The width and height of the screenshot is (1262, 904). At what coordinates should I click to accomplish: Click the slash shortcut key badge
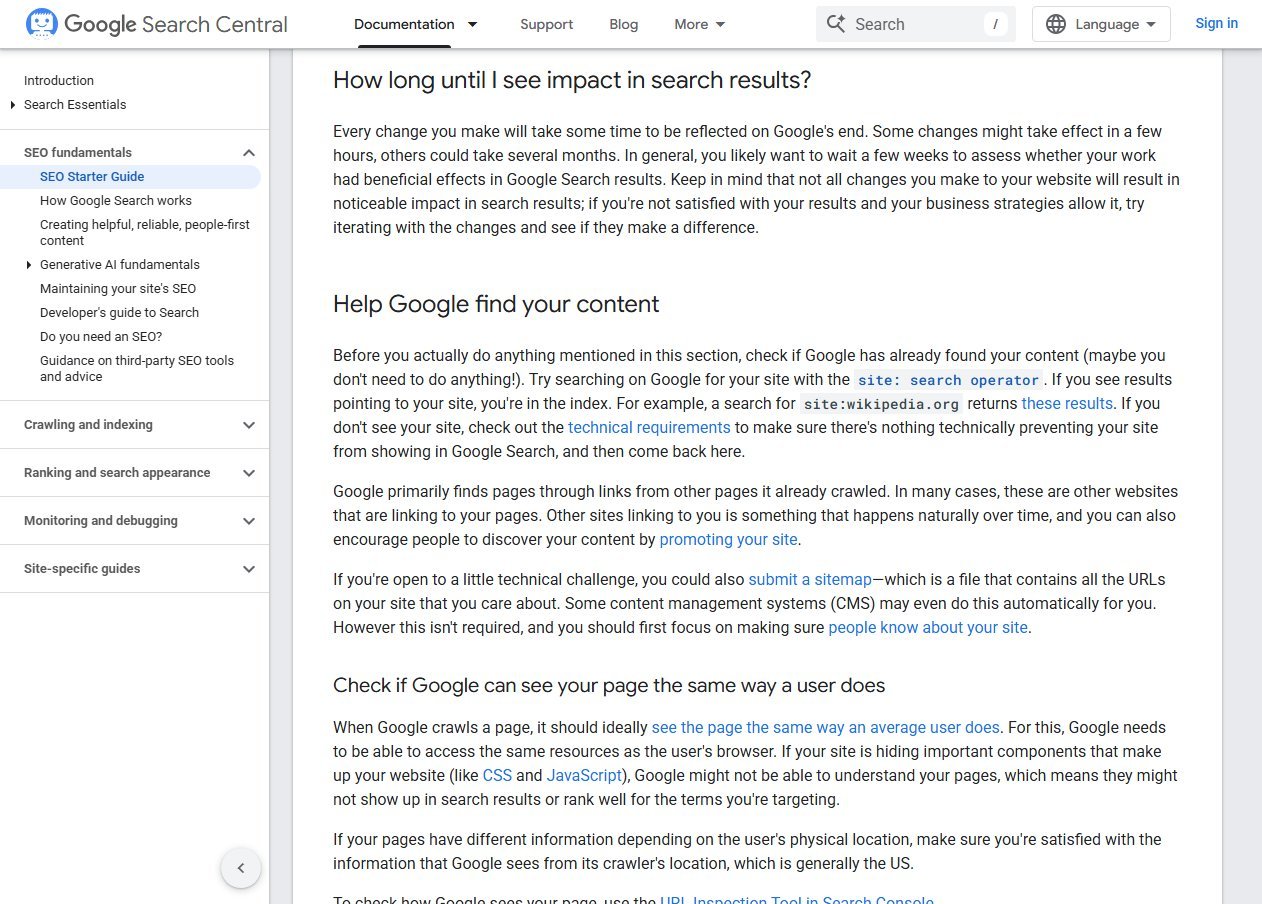994,24
